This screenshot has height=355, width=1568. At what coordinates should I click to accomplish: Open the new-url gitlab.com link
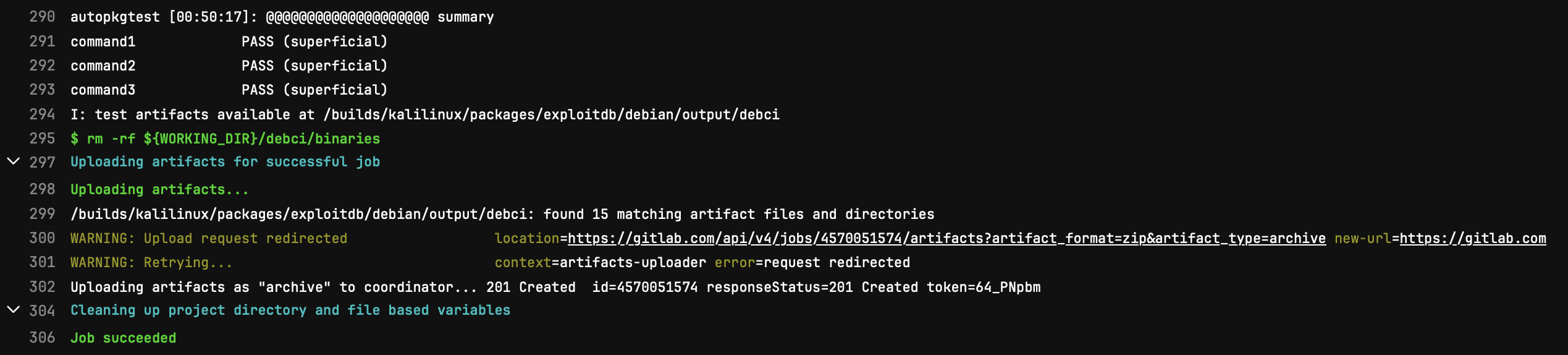point(1472,239)
